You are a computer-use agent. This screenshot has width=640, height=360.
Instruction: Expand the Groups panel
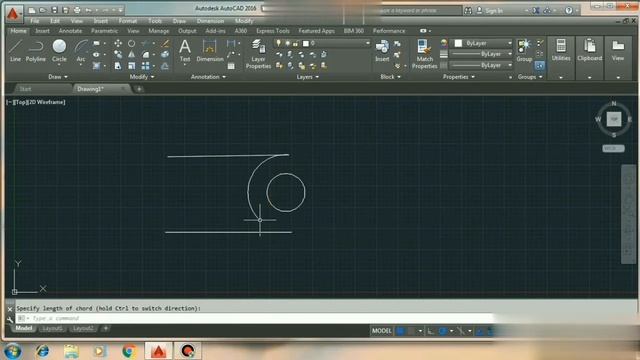tap(530, 77)
